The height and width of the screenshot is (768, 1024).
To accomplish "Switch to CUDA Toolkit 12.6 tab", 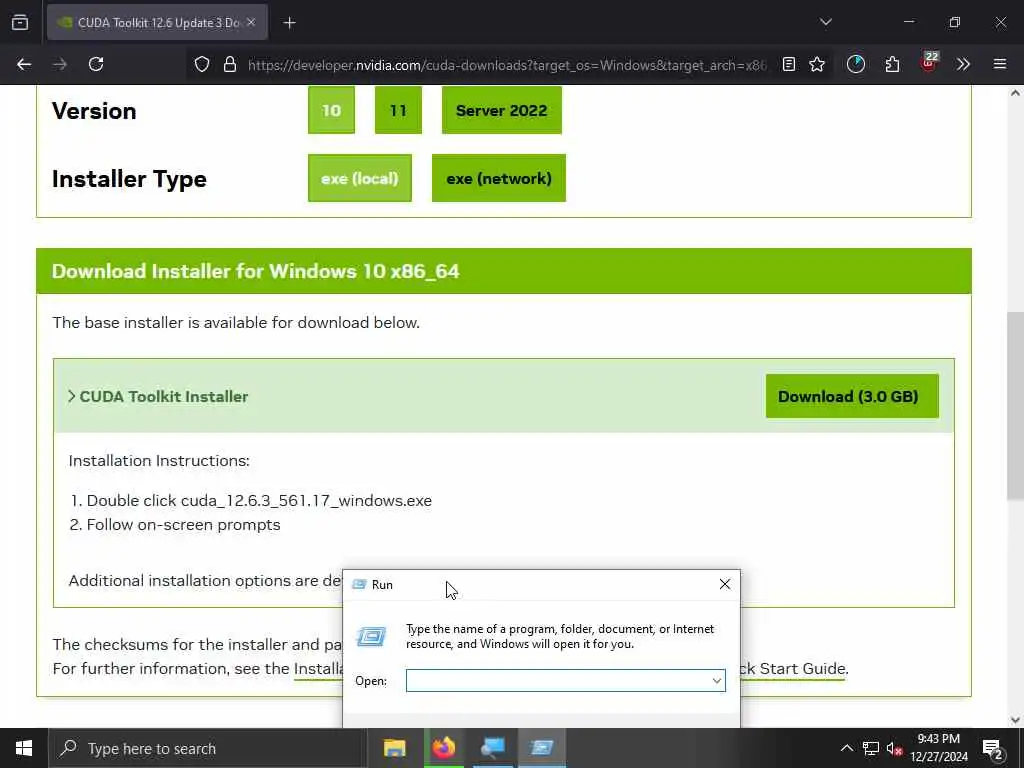I will point(157,22).
